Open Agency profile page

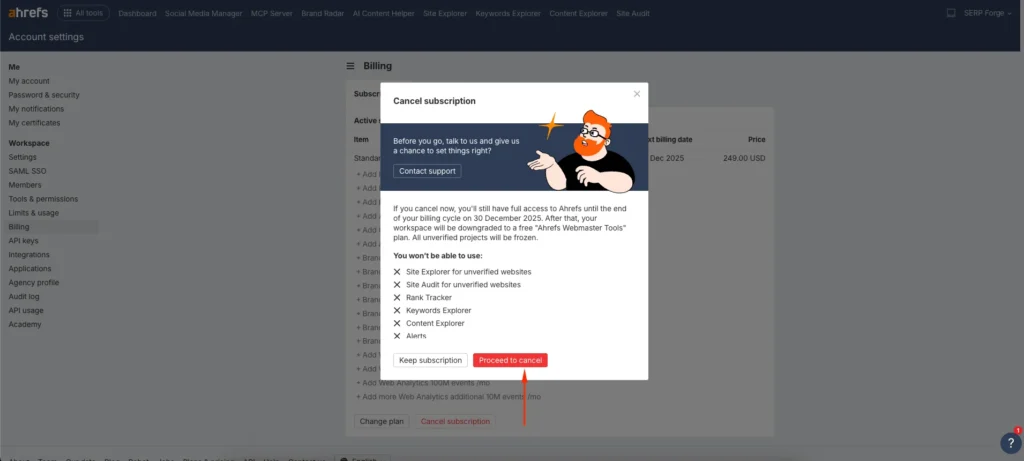[34, 283]
